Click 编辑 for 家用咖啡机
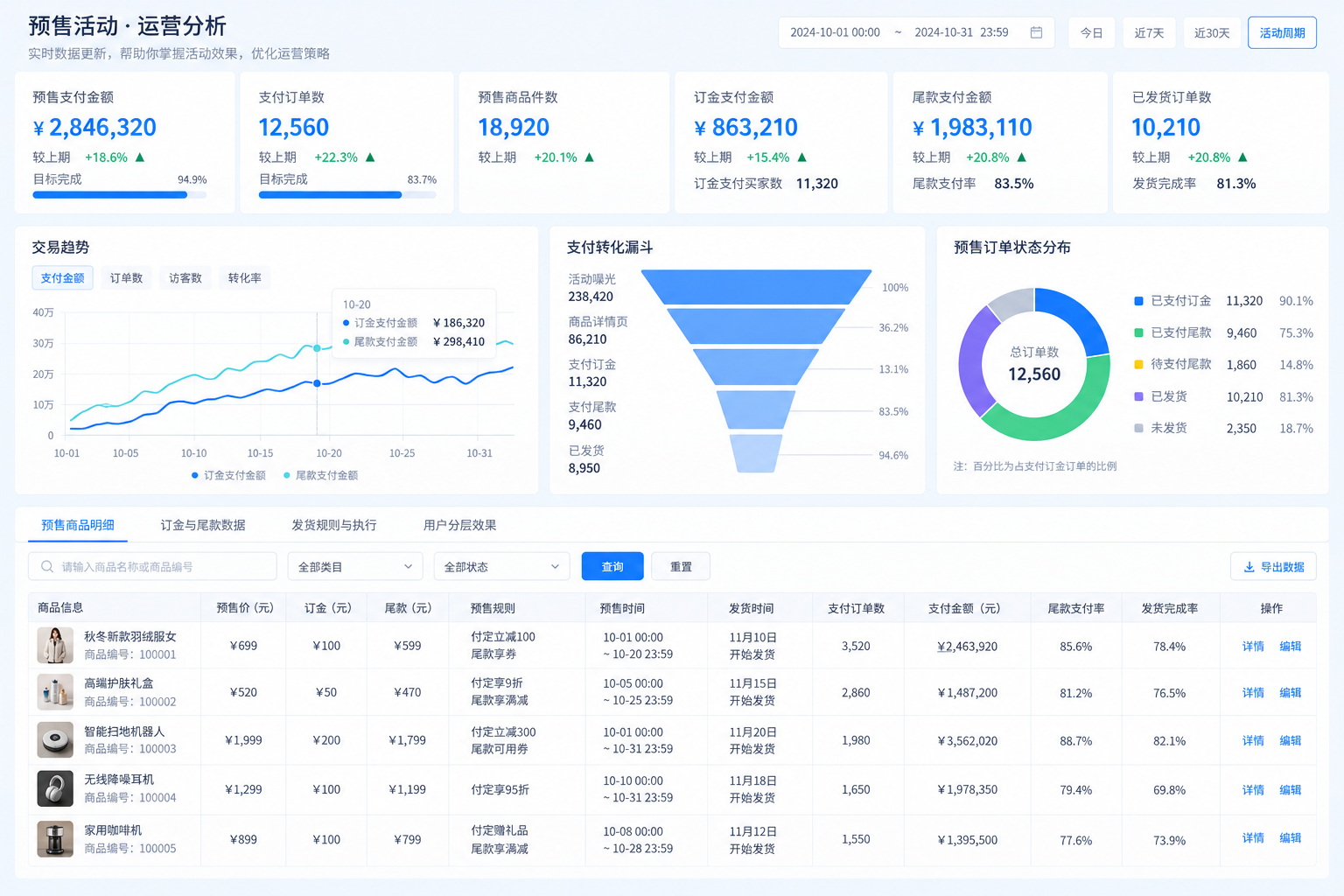 [x=1291, y=838]
